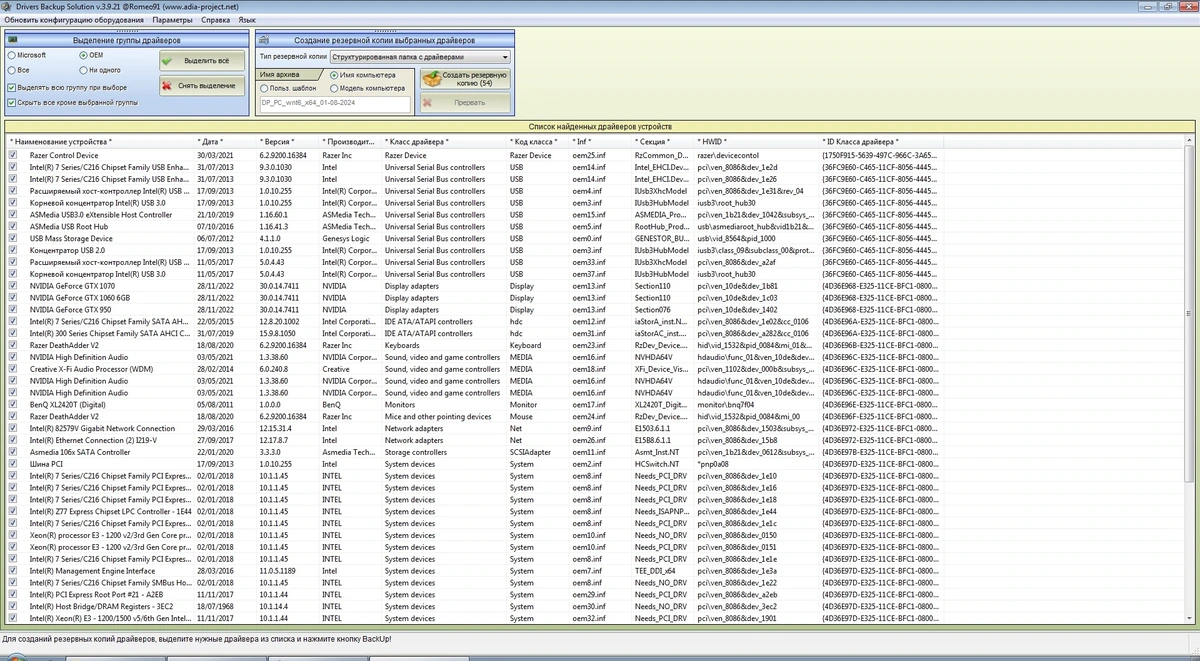Click the 'BenQ' manufacturer cell
The width and height of the screenshot is (1200, 661).
pos(331,405)
